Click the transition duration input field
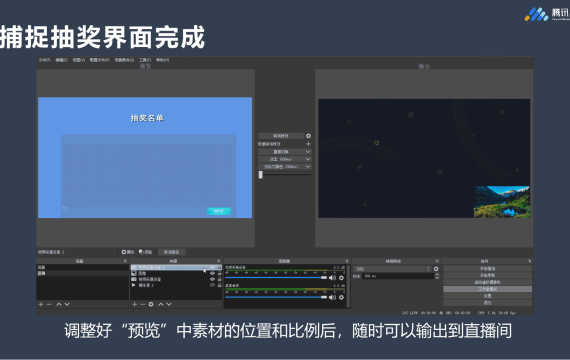 (x=398, y=276)
